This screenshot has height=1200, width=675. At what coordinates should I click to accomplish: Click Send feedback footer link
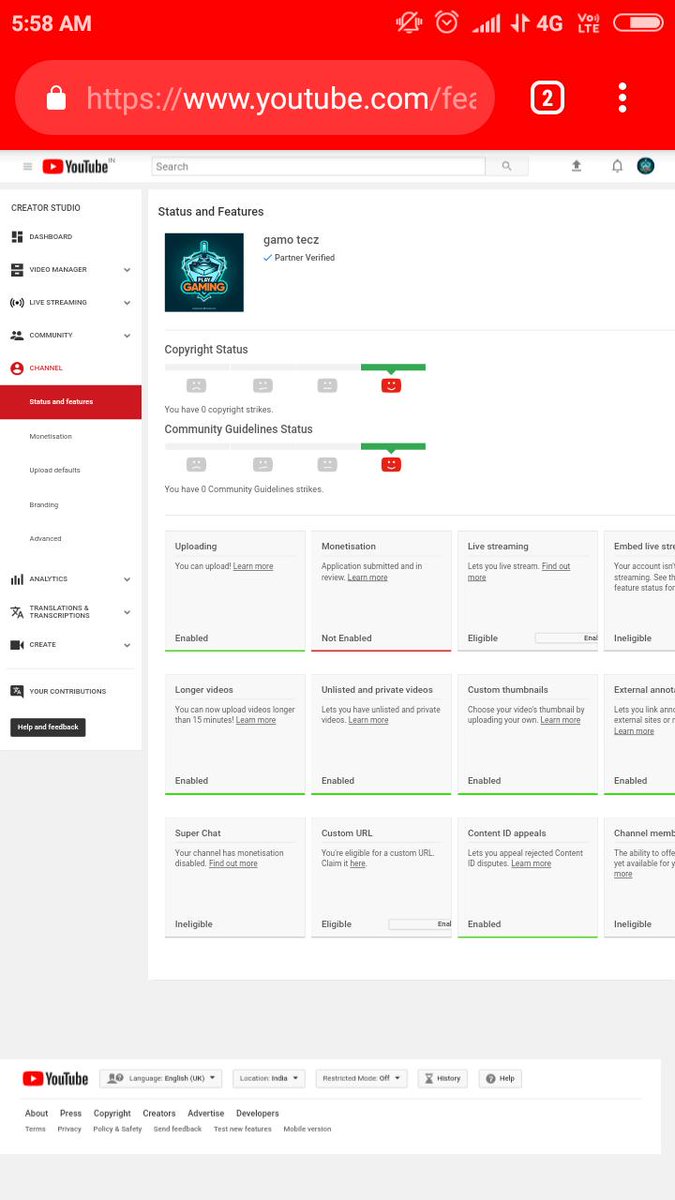coord(177,1129)
